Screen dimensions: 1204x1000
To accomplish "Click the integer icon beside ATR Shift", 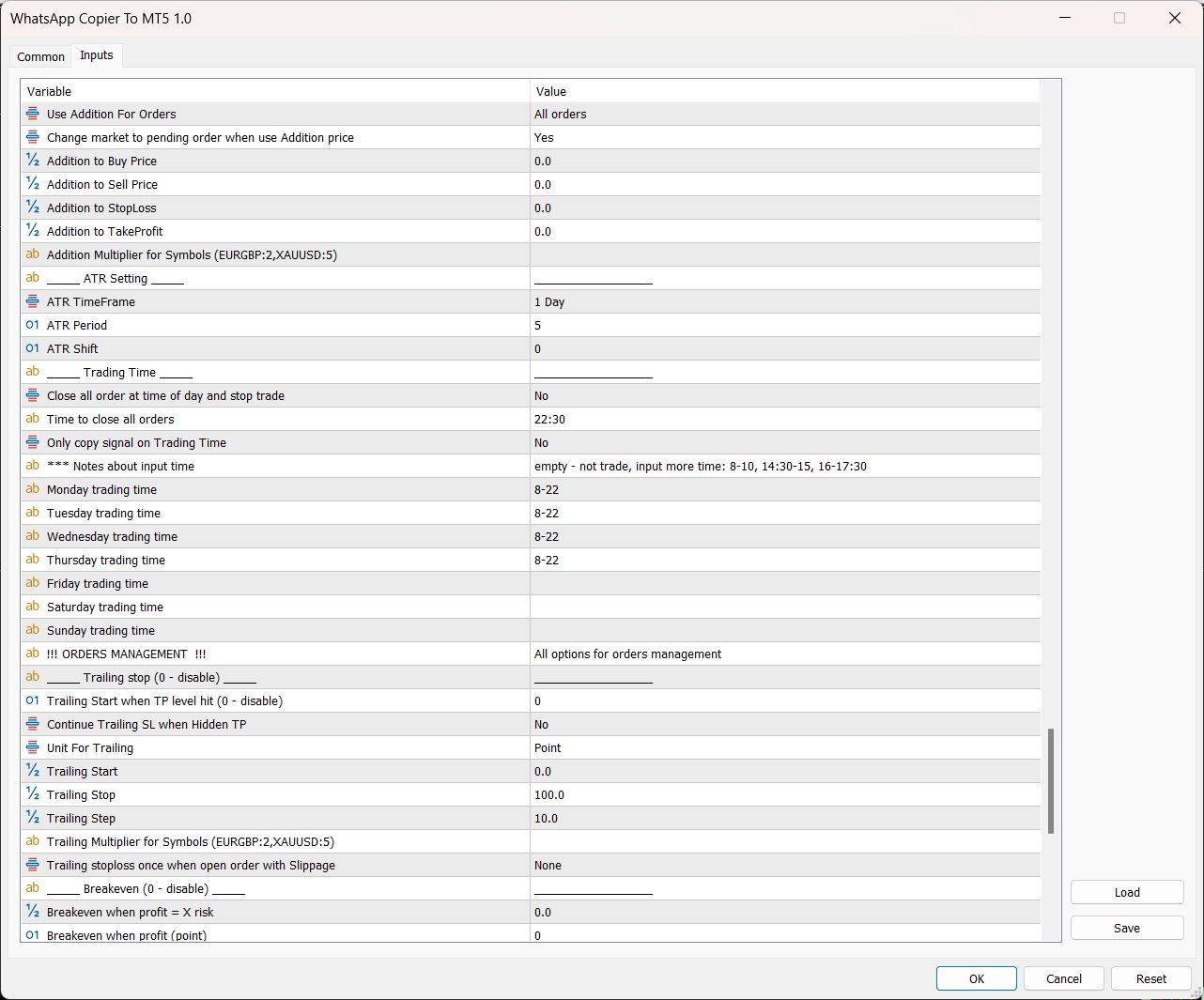I will click(x=33, y=348).
